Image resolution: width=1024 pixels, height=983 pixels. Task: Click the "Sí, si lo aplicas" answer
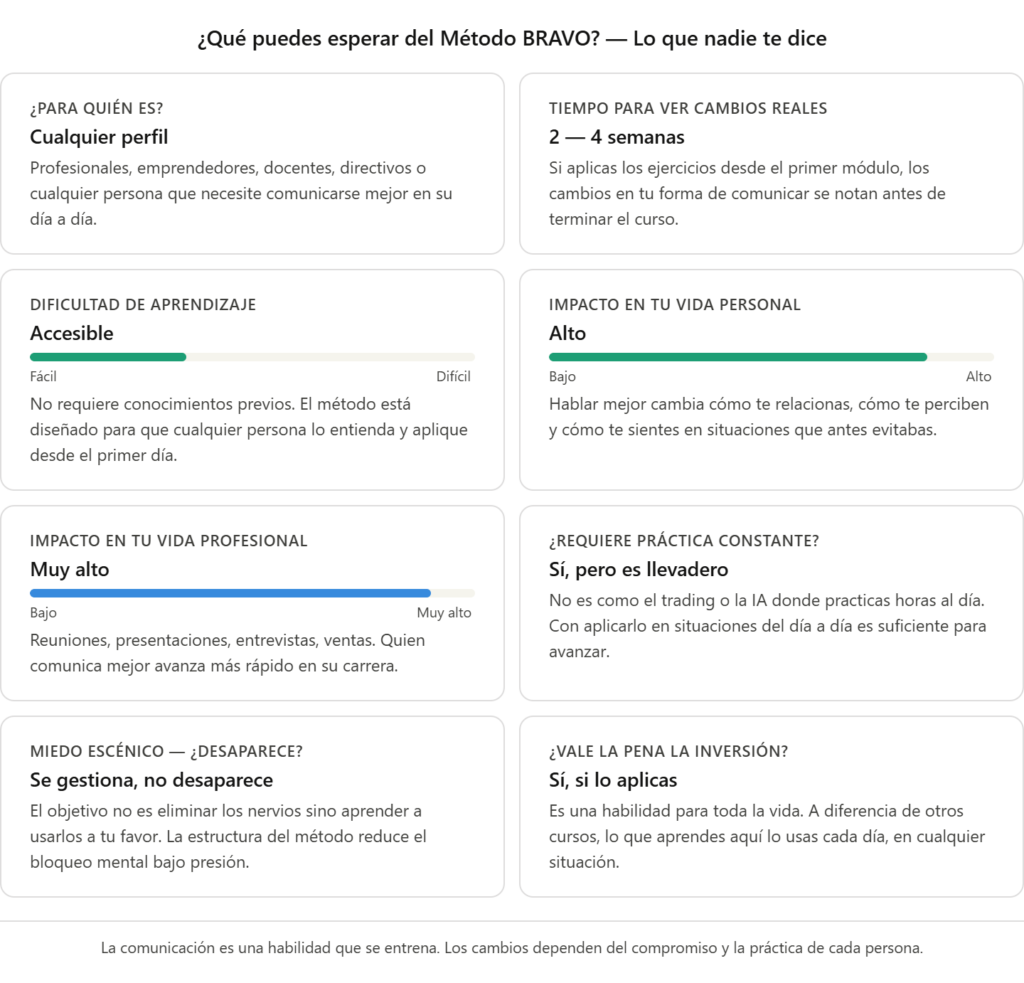(613, 780)
